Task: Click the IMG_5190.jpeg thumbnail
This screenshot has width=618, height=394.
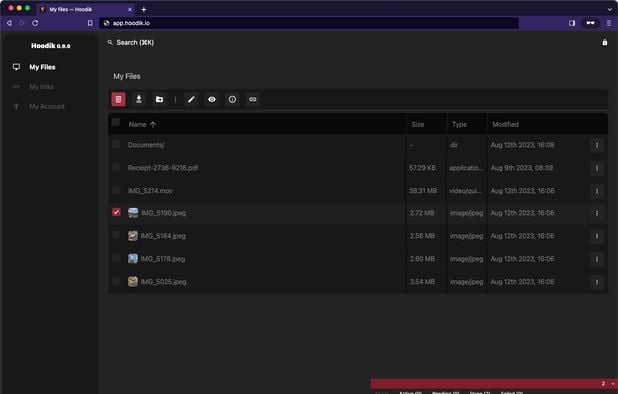Action: click(x=133, y=213)
